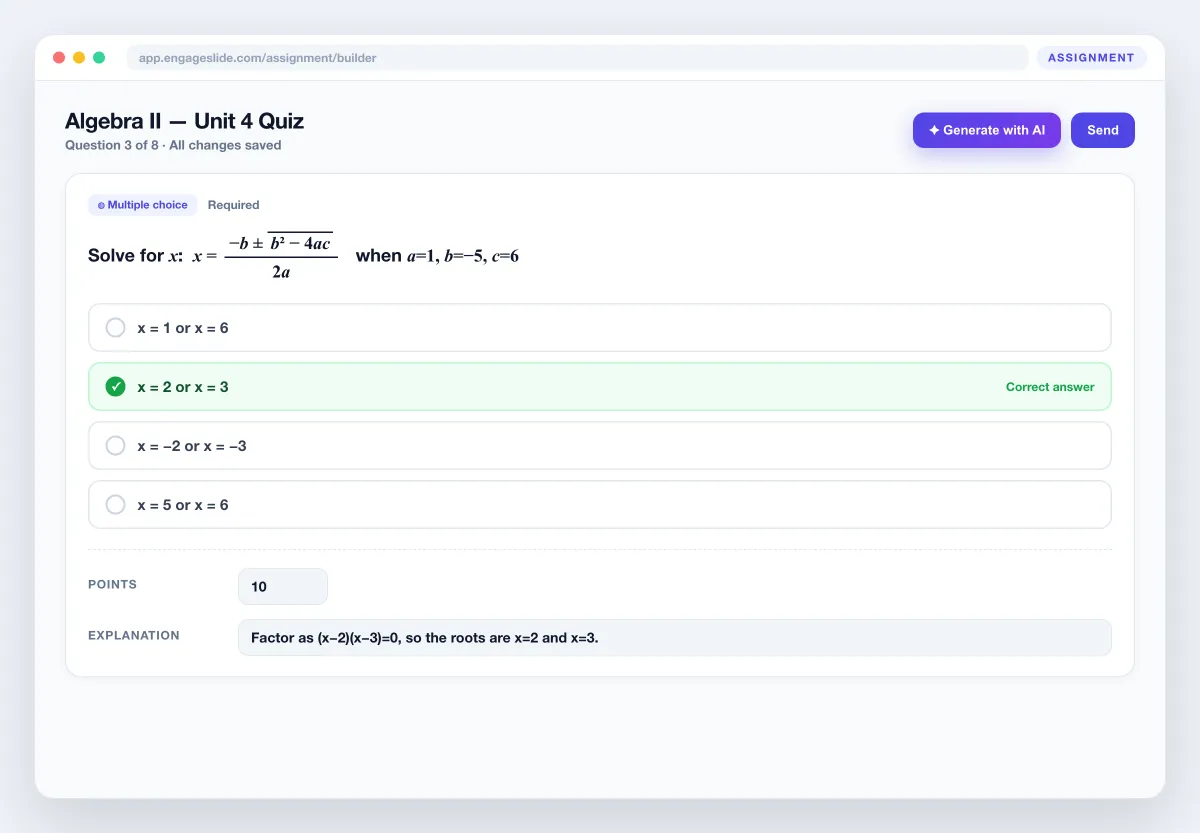Image resolution: width=1200 pixels, height=833 pixels.
Task: Edit the Explanation text field
Action: [x=675, y=638]
